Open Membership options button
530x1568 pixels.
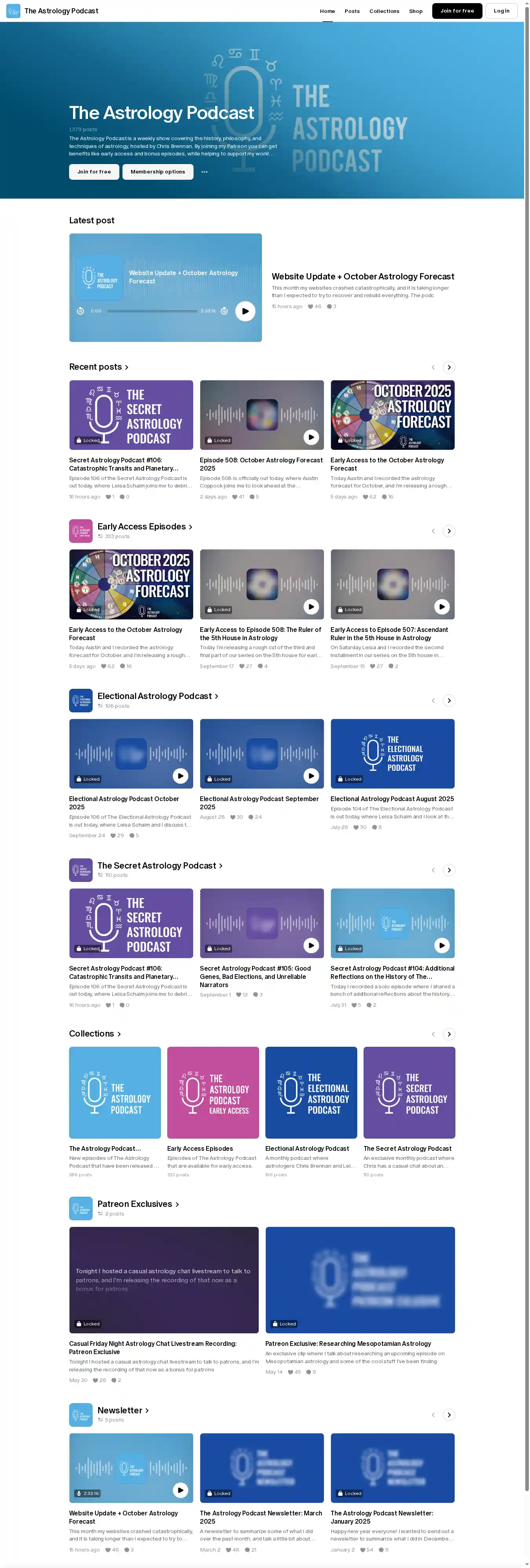pos(158,172)
